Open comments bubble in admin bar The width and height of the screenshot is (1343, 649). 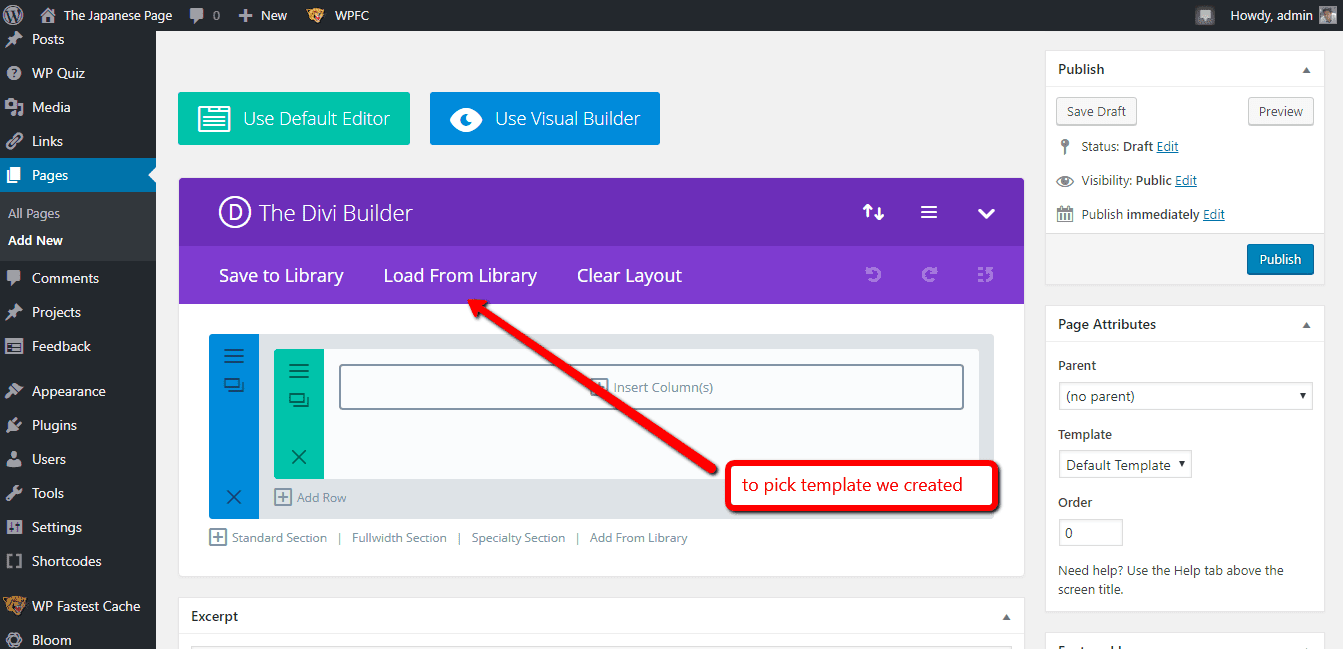tap(204, 15)
